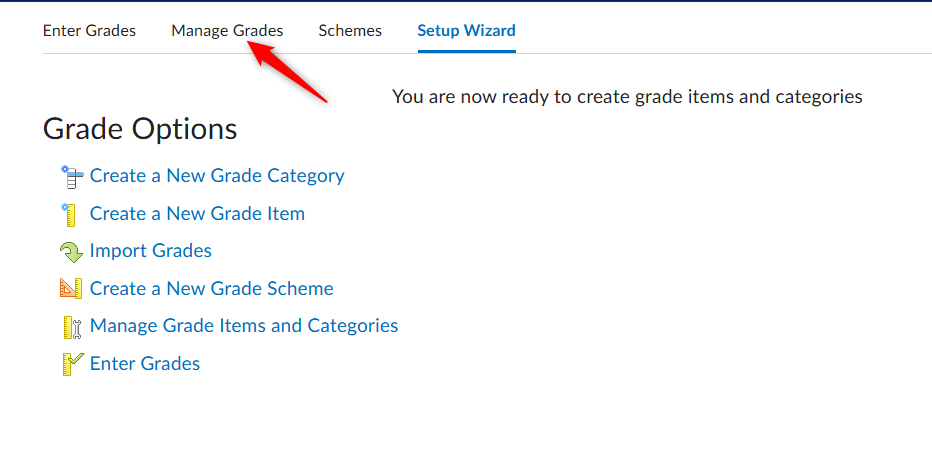Viewport: 932px width, 450px height.
Task: Open the Enter Grades tab
Action: [x=89, y=30]
